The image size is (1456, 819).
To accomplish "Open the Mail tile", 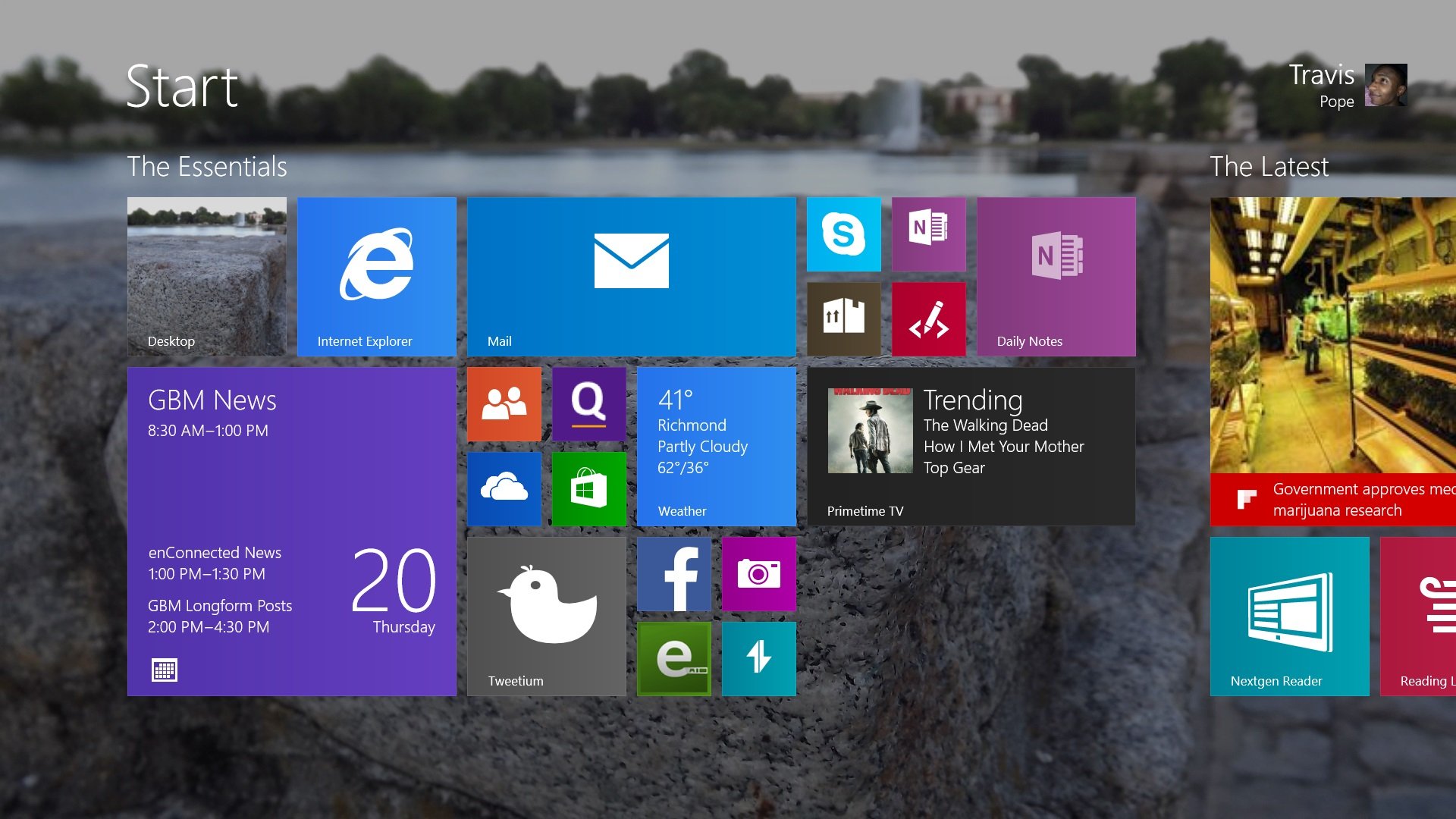I will point(632,277).
